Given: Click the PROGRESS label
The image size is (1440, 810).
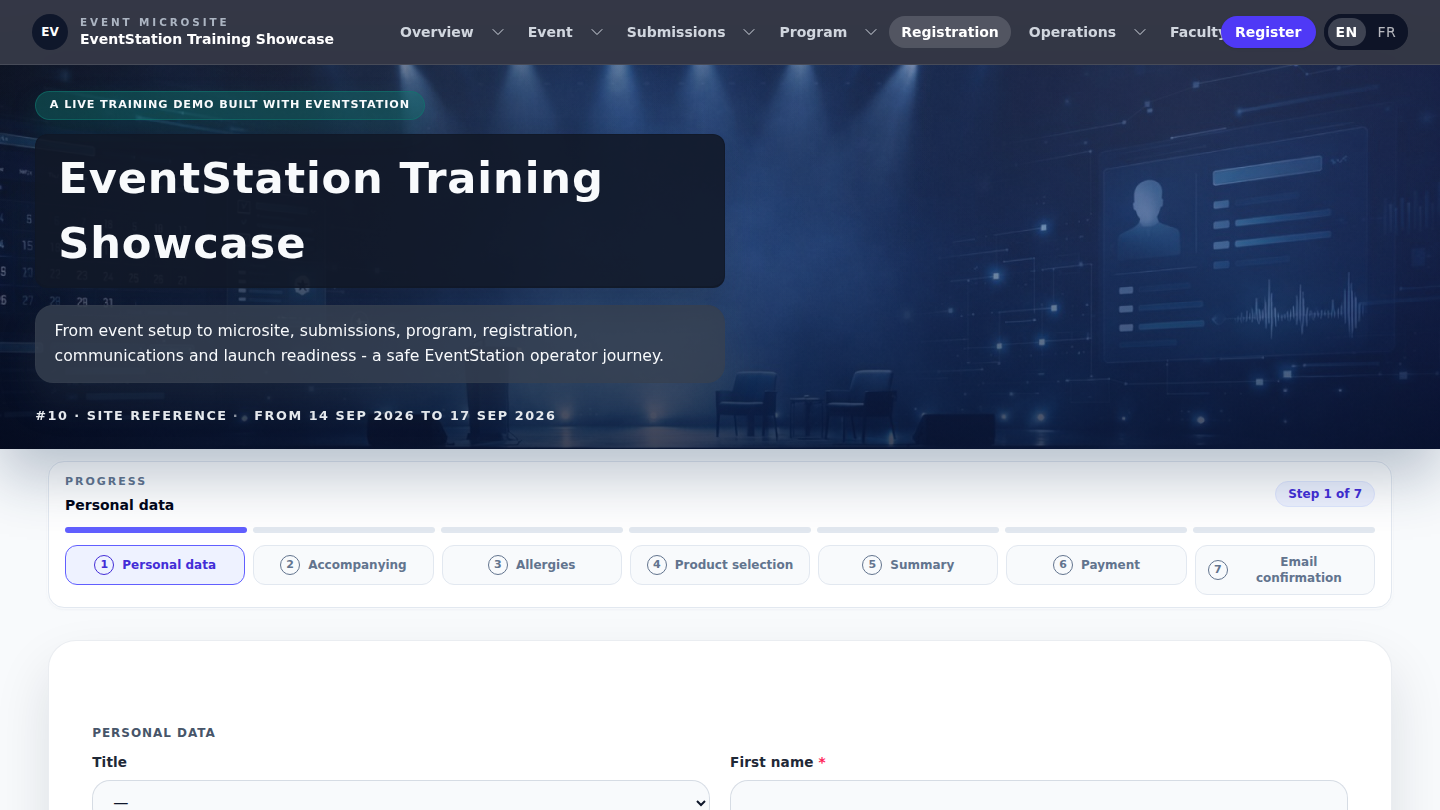Looking at the screenshot, I should pos(106,481).
